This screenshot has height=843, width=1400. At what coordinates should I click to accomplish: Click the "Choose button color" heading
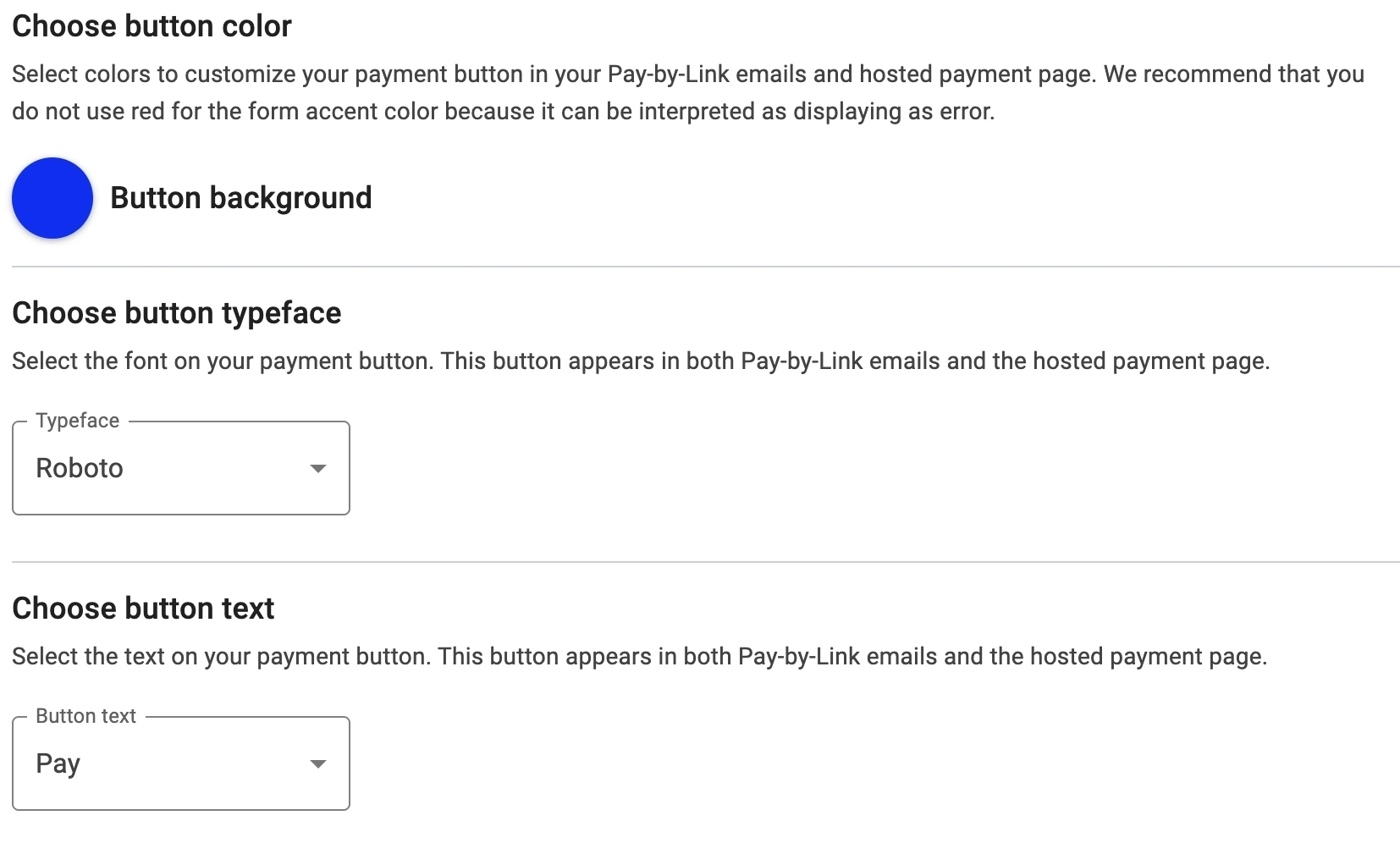pyautogui.click(x=152, y=26)
